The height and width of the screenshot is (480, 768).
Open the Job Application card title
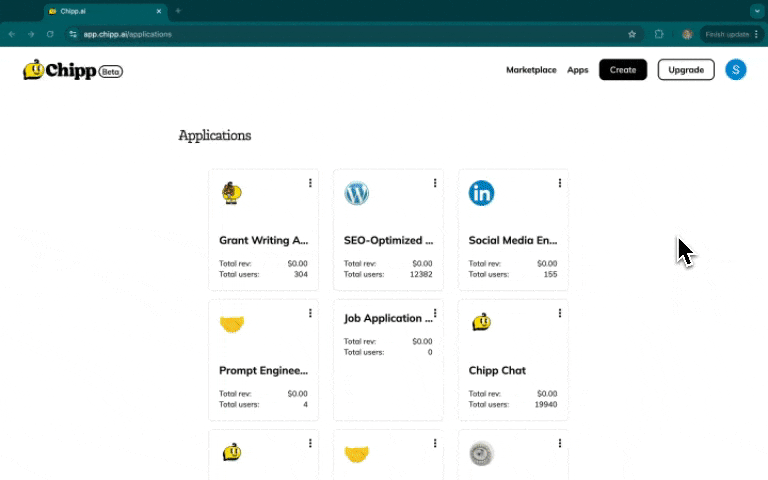coord(388,318)
